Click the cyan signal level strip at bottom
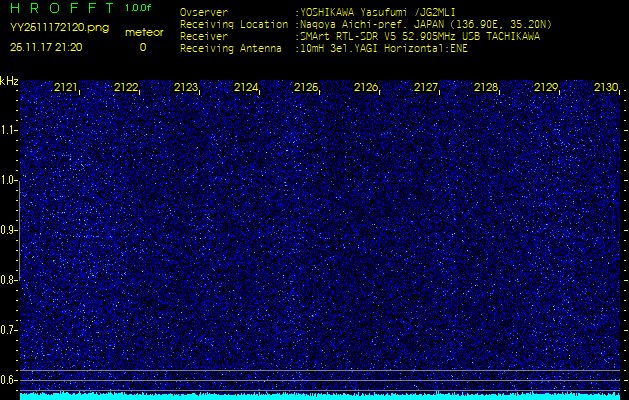 click(x=320, y=396)
